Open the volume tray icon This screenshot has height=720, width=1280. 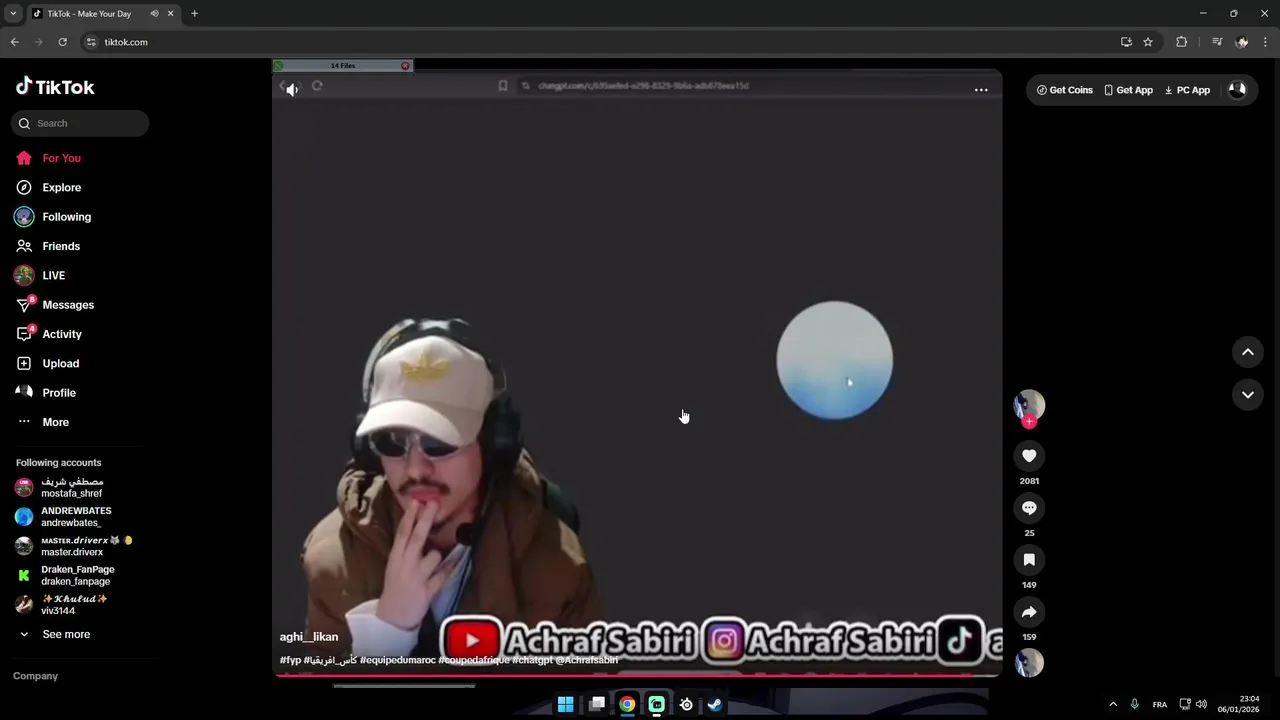[1201, 704]
